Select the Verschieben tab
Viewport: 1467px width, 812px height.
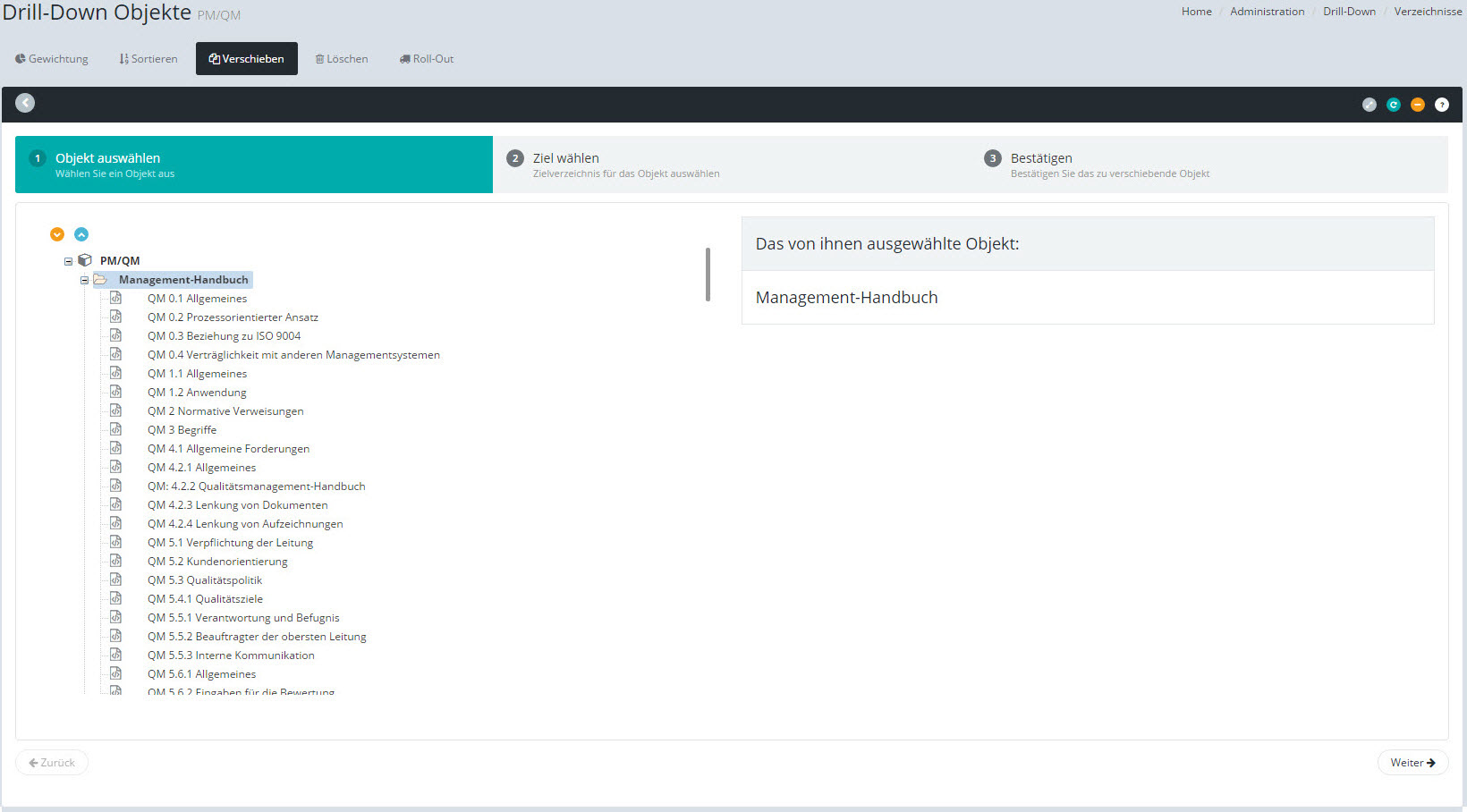coord(246,59)
